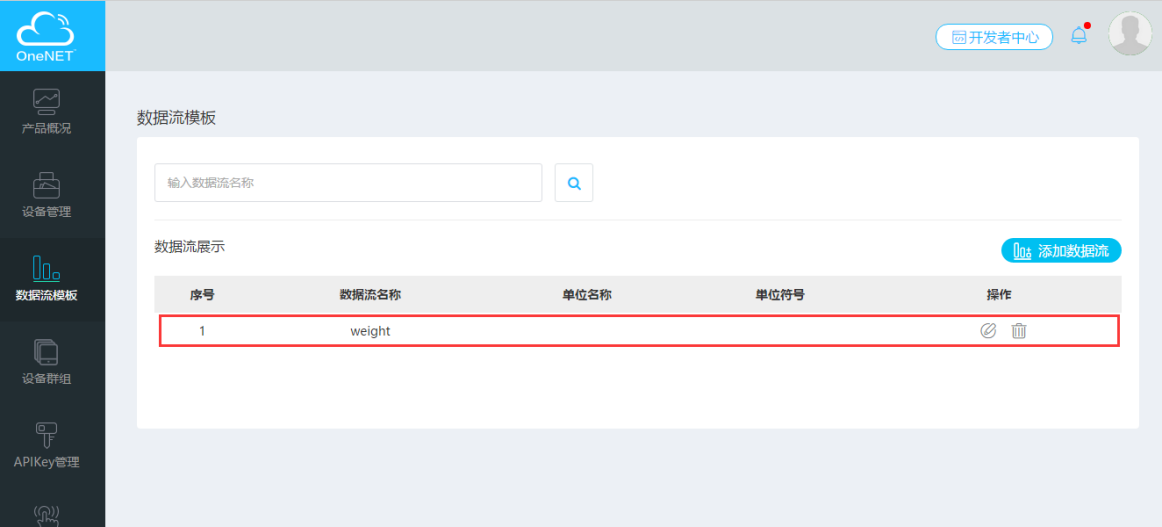Select 数据流模板 in the sidebar
Screen dimensions: 1162x527
tap(46, 278)
